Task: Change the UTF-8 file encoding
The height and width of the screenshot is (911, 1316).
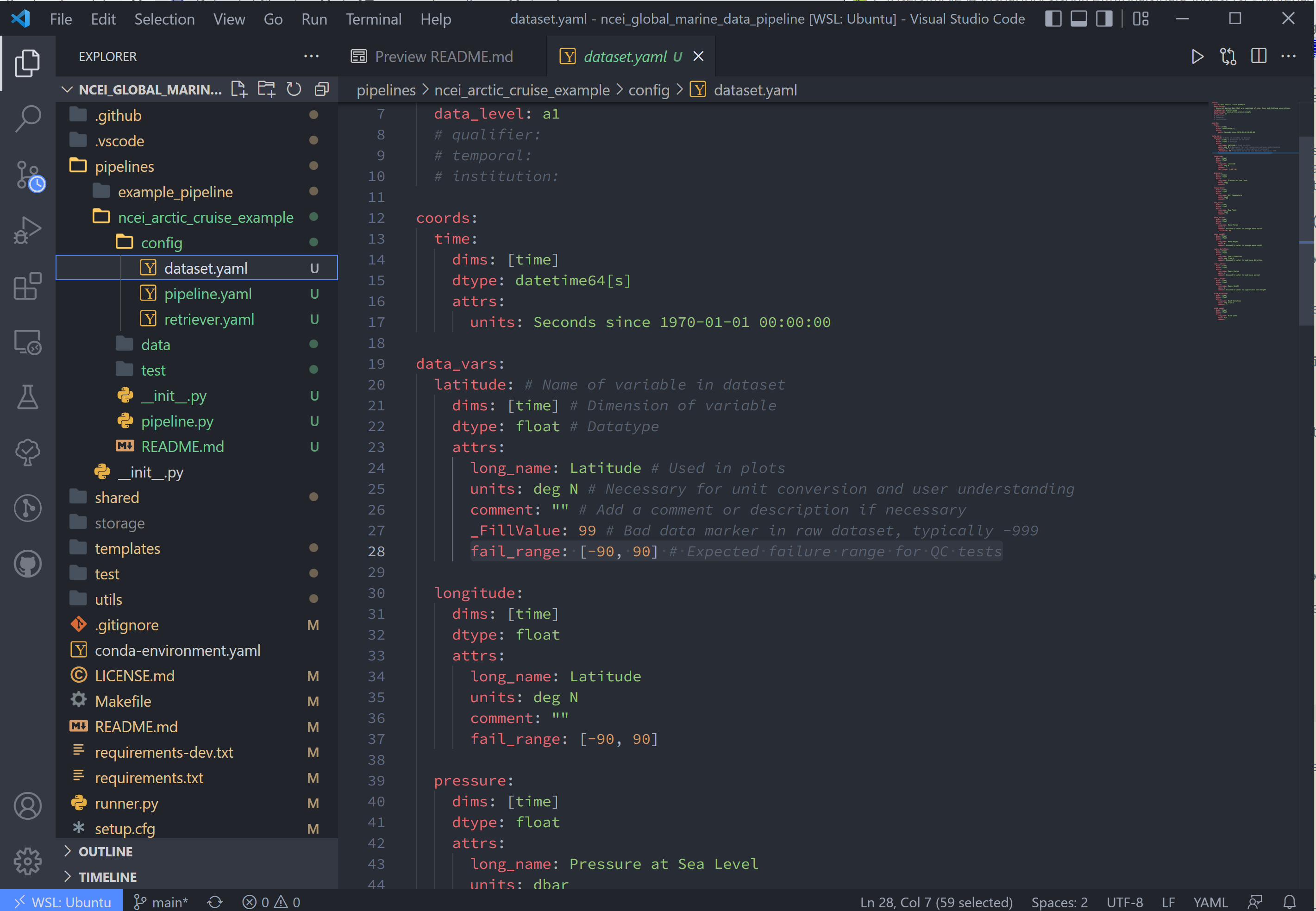Action: click(x=1125, y=902)
